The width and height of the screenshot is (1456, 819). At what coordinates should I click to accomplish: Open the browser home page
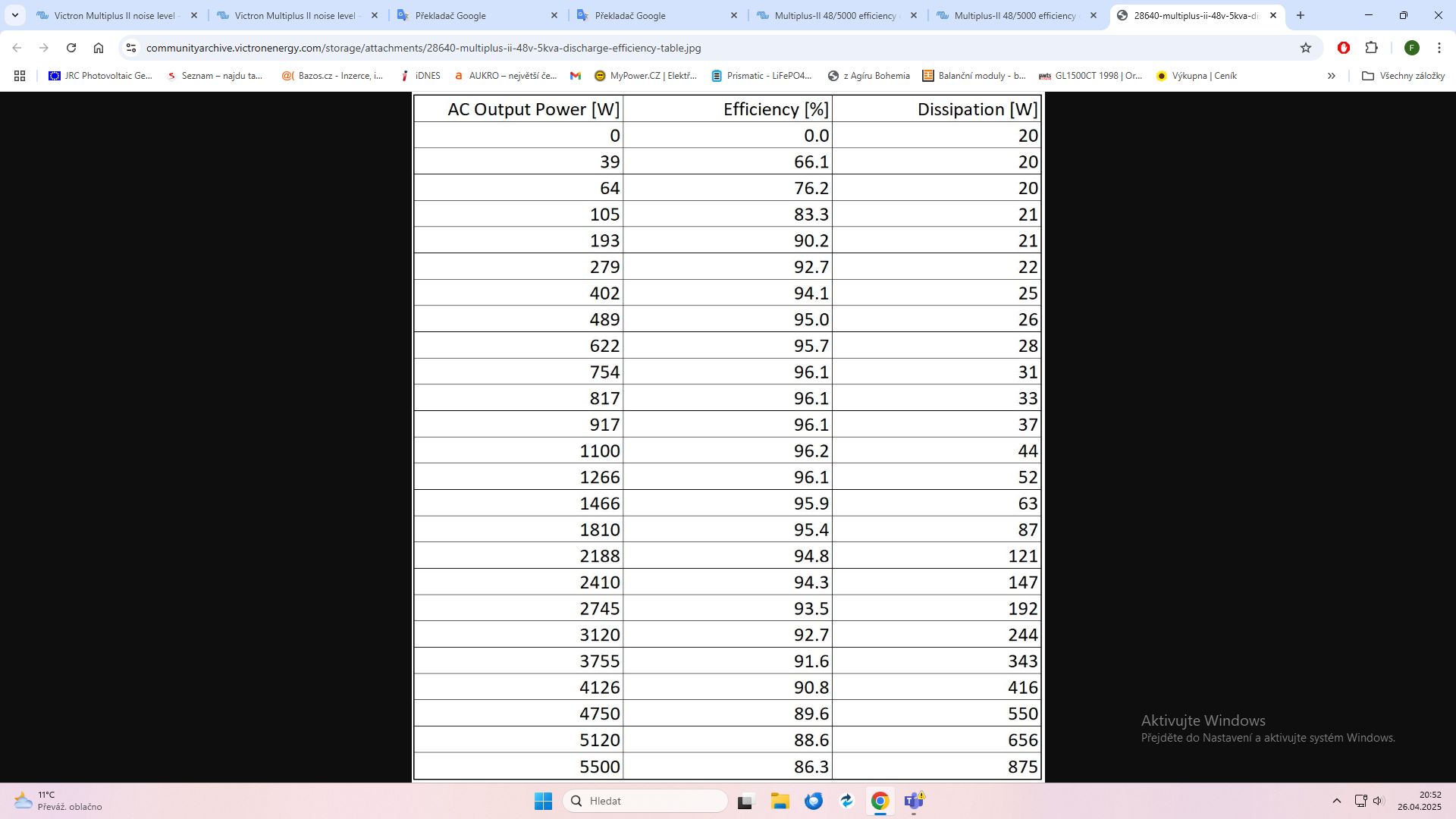tap(99, 48)
